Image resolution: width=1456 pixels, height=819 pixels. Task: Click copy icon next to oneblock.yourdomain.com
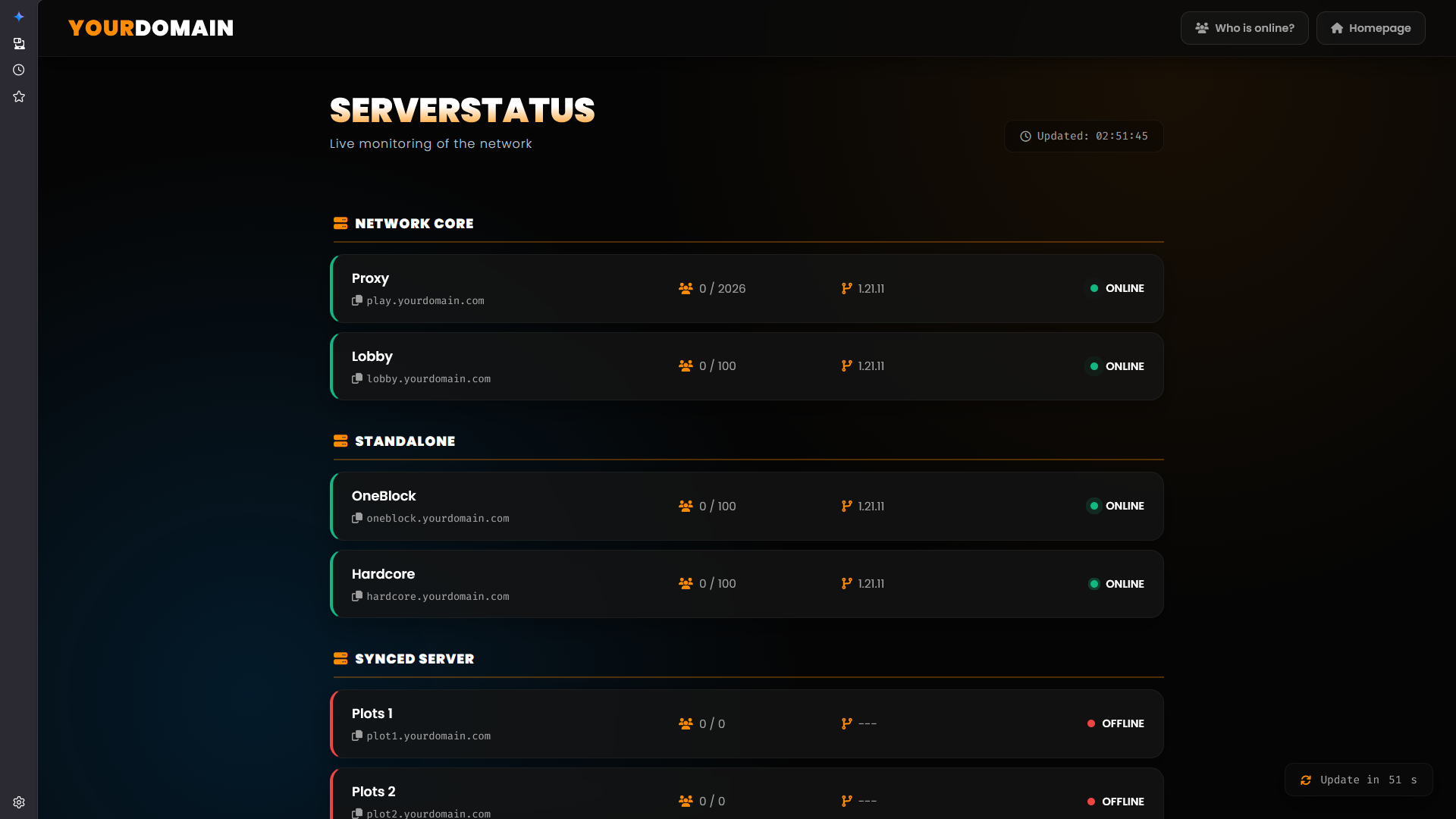tap(357, 519)
